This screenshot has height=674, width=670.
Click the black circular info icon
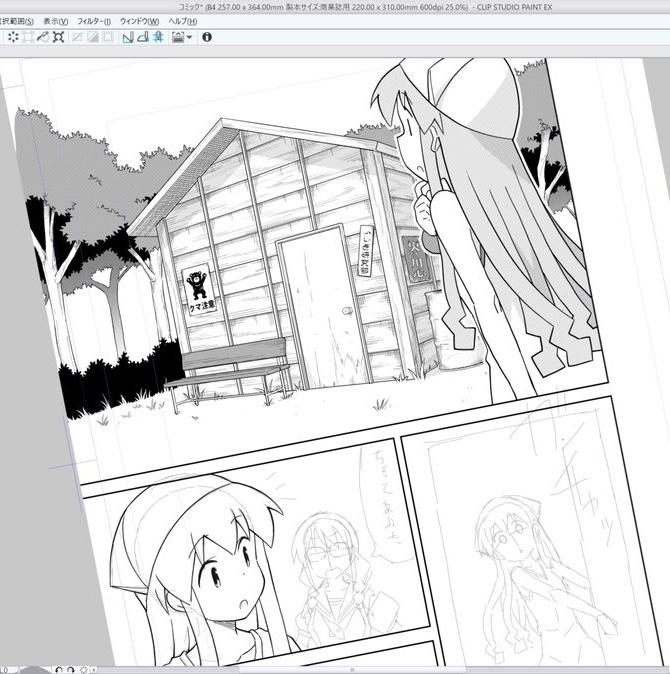(x=207, y=37)
